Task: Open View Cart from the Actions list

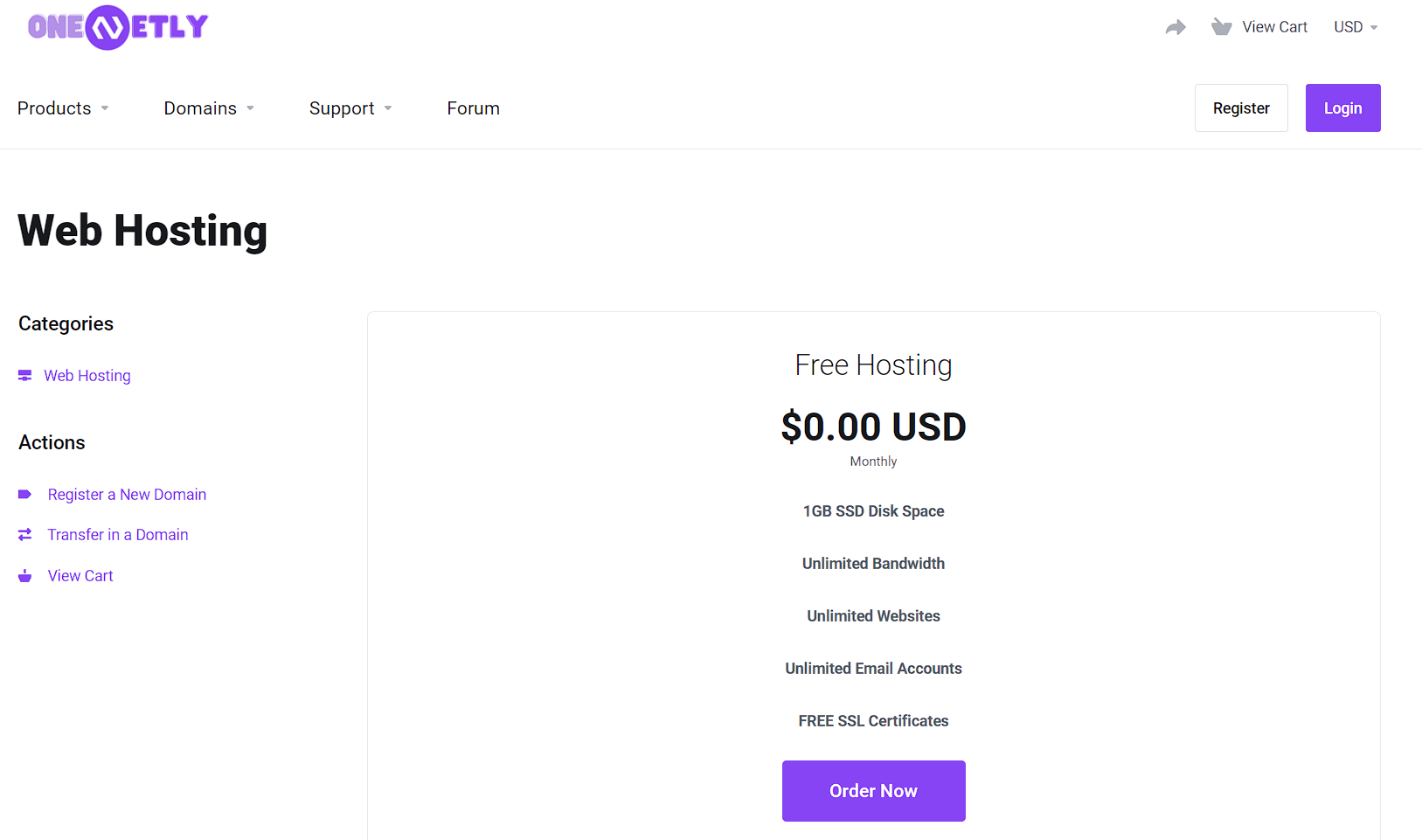Action: [80, 576]
